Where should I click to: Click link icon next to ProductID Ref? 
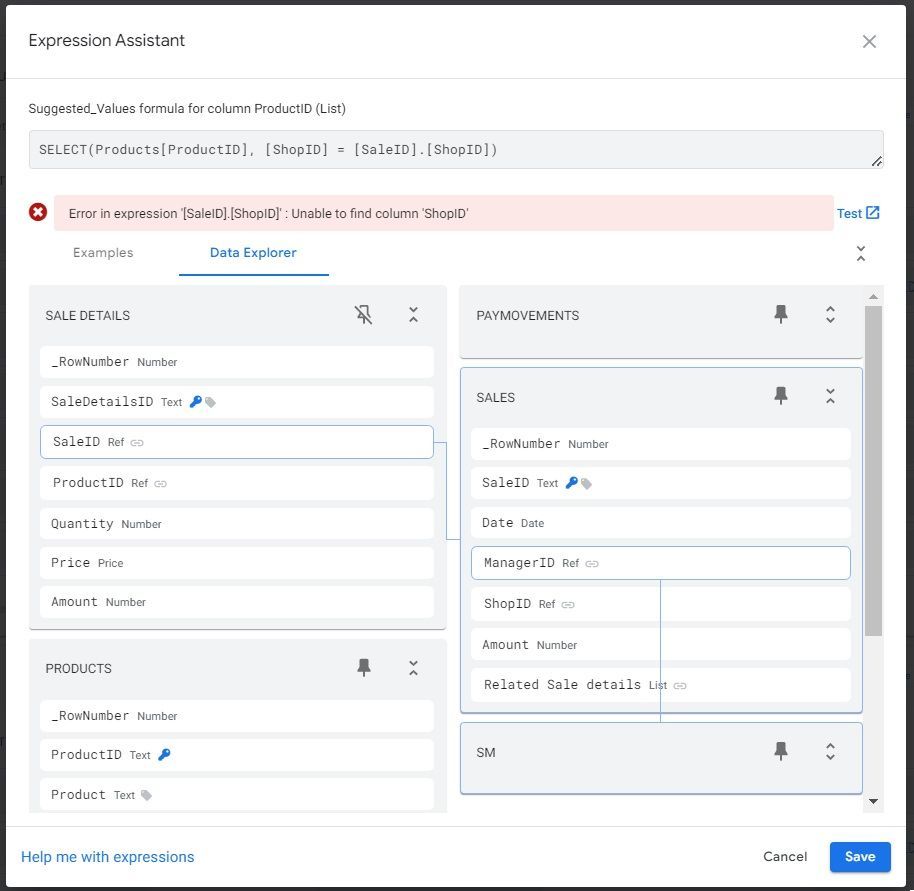coord(160,484)
